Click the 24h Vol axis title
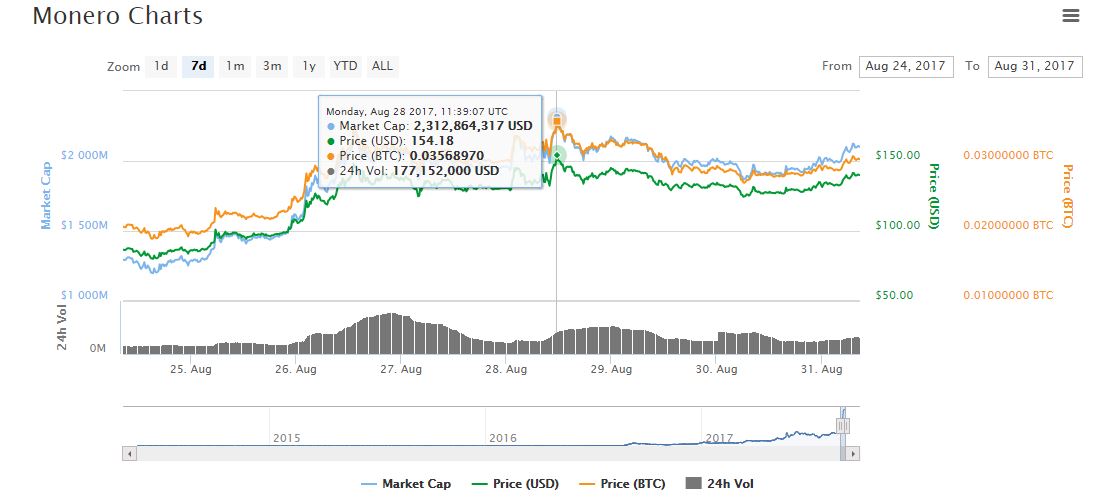Screen dimensions: 1104x500 click(x=62, y=327)
